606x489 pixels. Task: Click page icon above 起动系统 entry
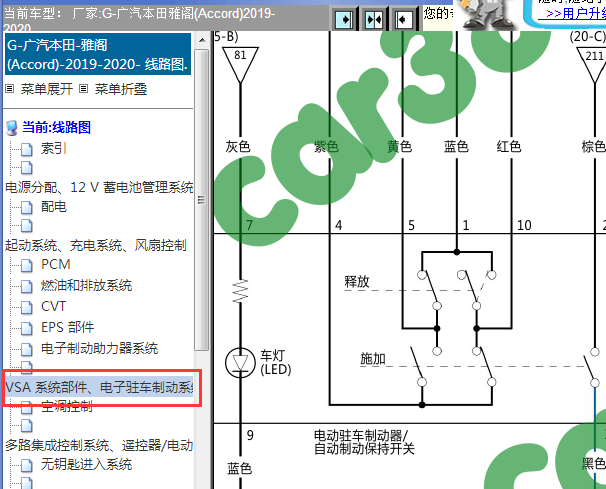[x=26, y=226]
